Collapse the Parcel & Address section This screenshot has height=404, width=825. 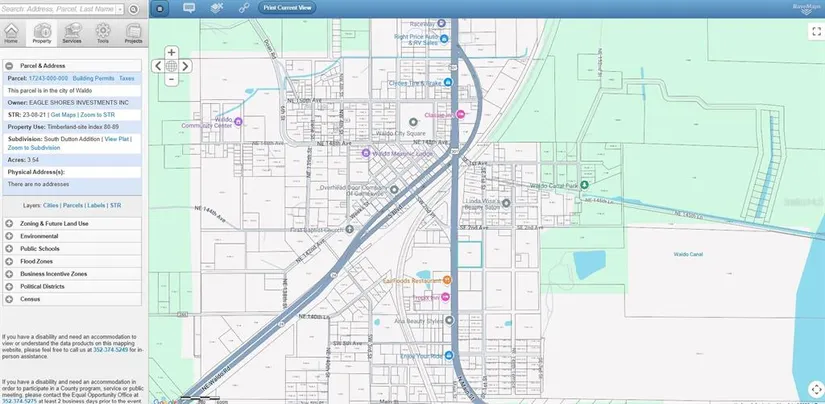point(9,65)
